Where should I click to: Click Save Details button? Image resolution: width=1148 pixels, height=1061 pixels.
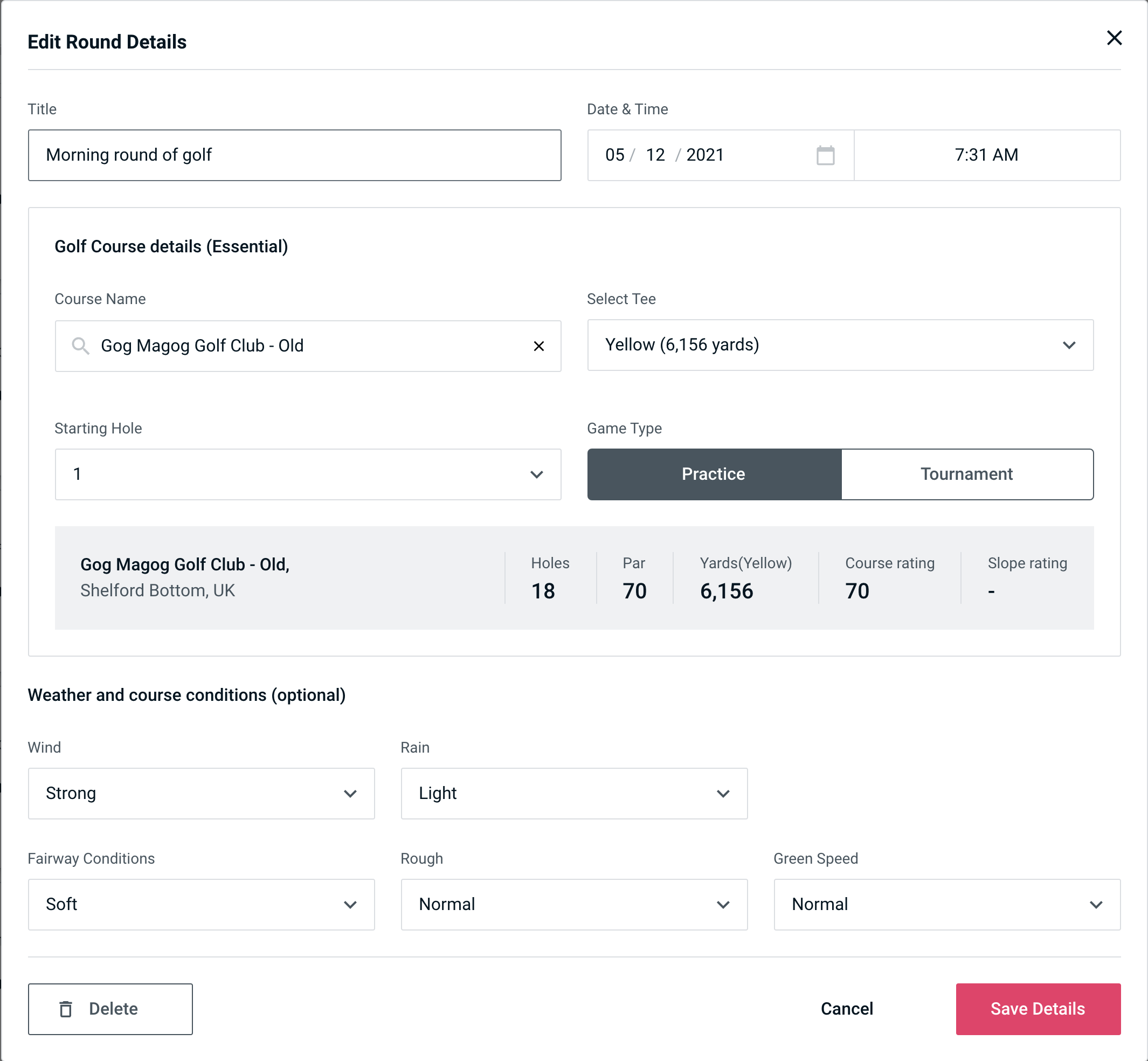tap(1037, 1008)
